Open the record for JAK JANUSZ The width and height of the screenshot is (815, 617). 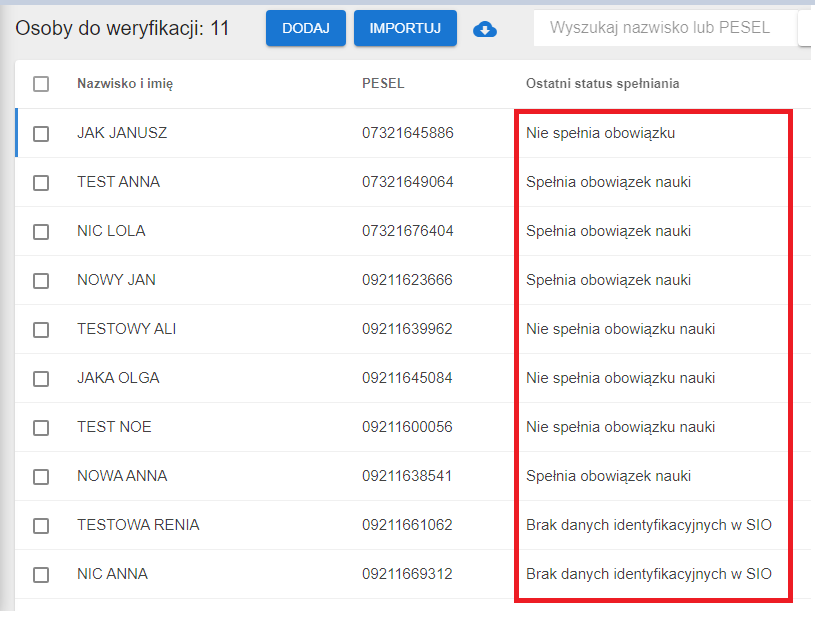120,132
